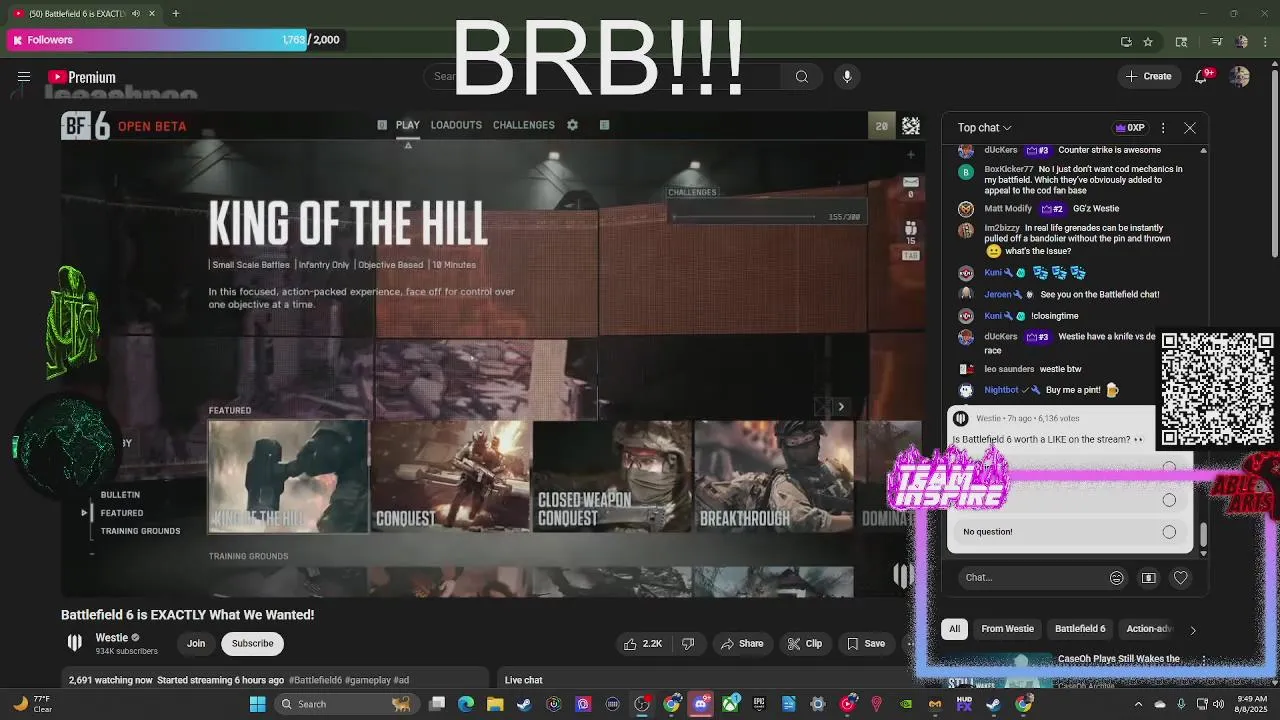Click the Conquest mode thumbnail in video
The width and height of the screenshot is (1280, 720).
(x=451, y=476)
